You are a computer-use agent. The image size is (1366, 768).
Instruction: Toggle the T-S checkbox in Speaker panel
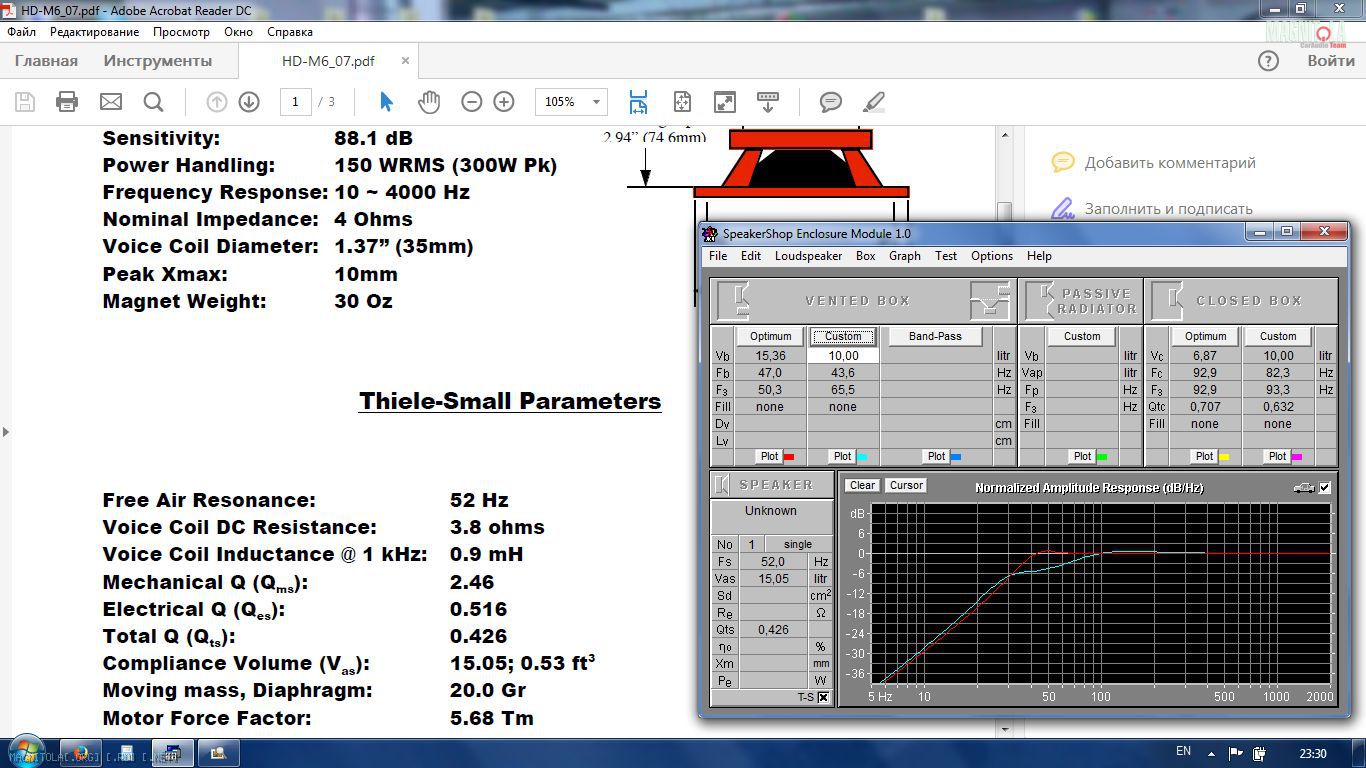pyautogui.click(x=823, y=697)
